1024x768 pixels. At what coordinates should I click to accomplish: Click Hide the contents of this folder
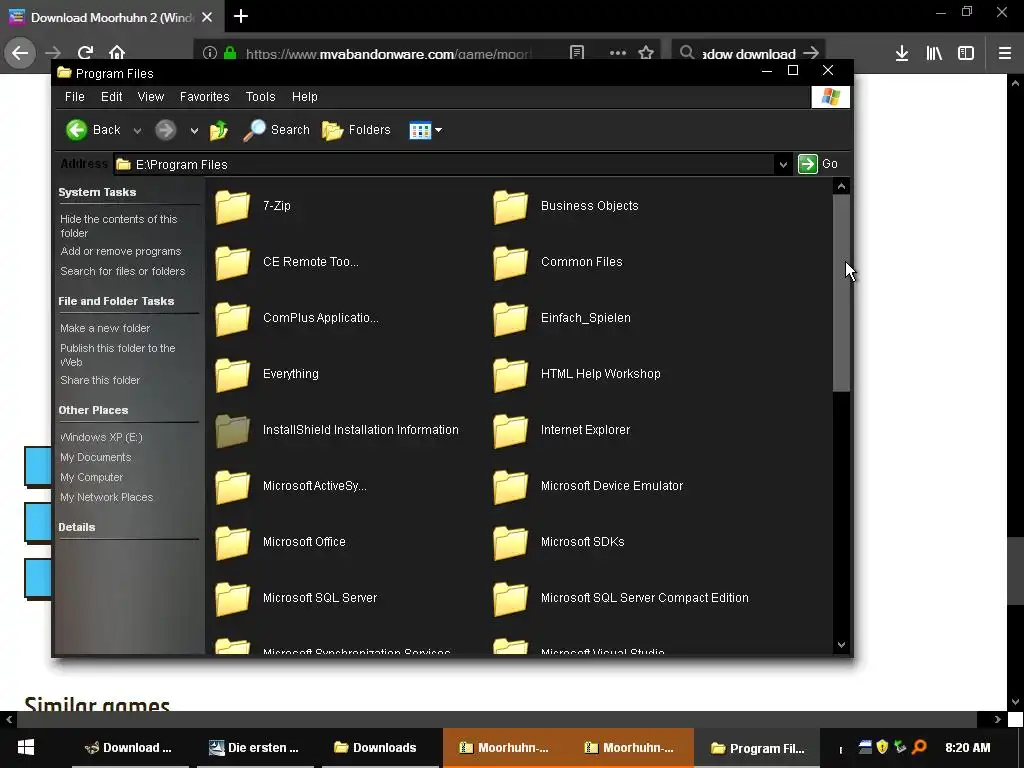pos(119,226)
